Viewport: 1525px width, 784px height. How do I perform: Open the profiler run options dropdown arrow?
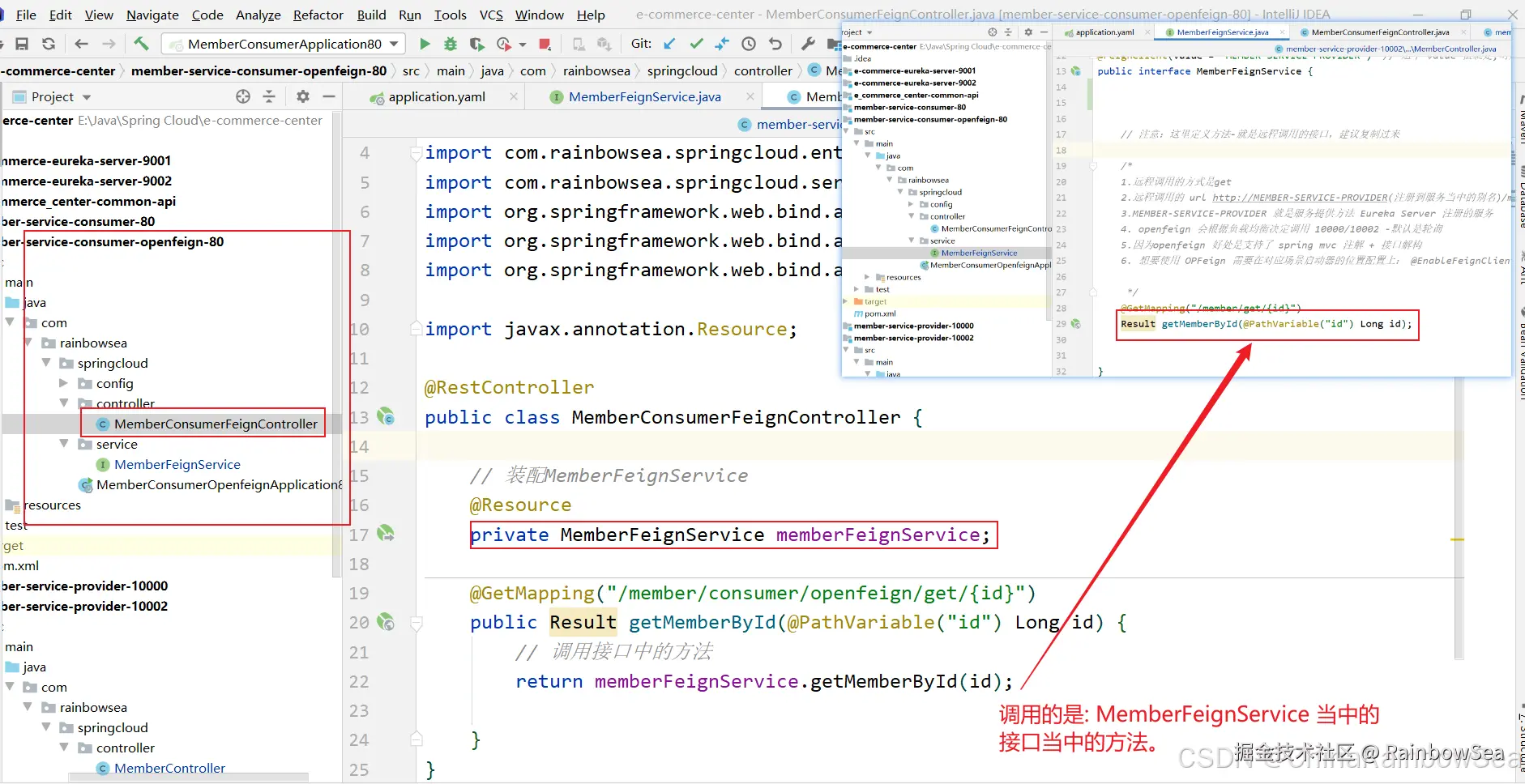[x=523, y=45]
